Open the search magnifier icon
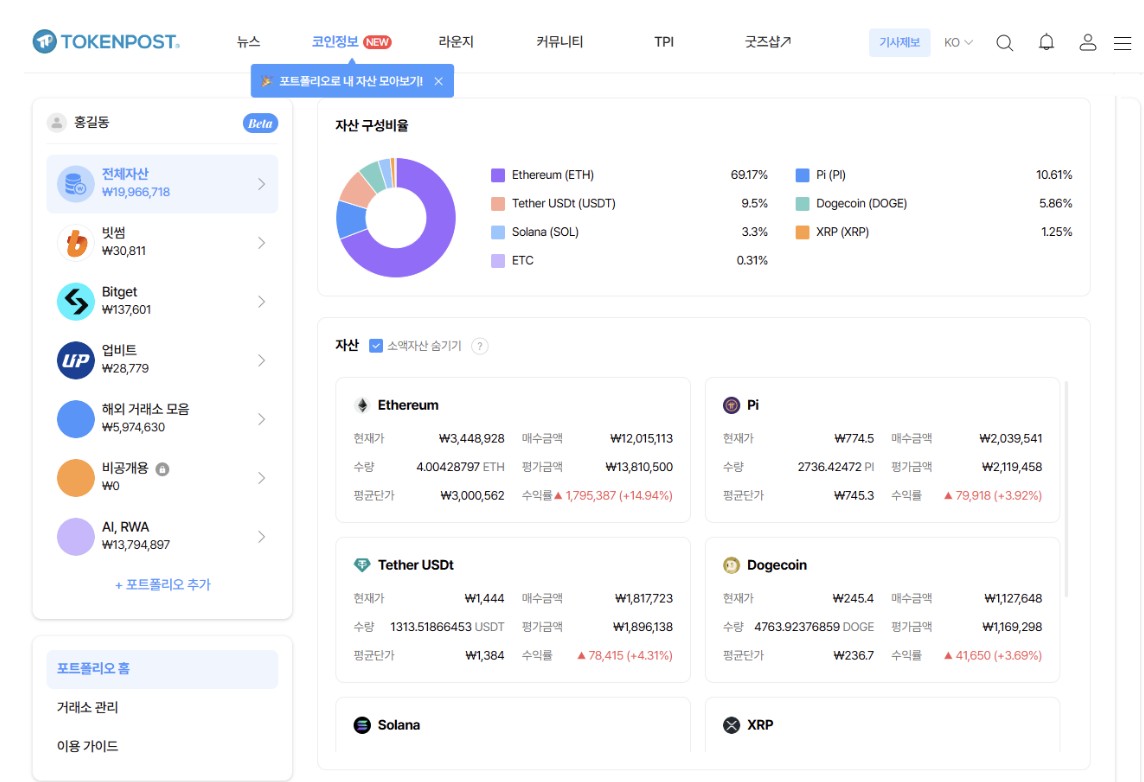This screenshot has height=782, width=1144. click(x=1005, y=43)
